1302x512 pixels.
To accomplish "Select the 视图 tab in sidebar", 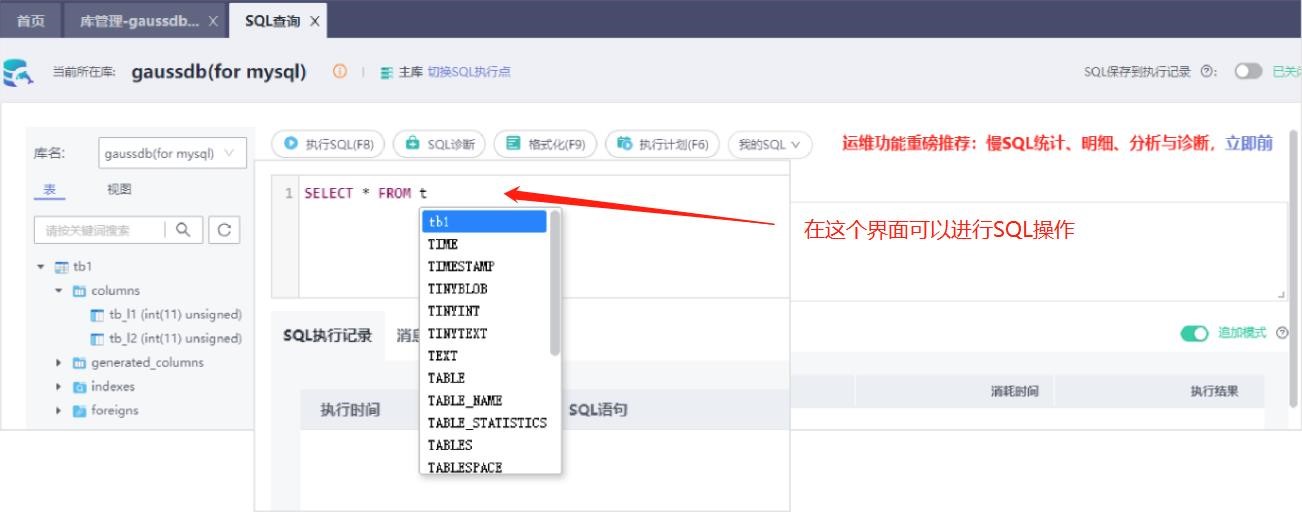I will point(119,189).
